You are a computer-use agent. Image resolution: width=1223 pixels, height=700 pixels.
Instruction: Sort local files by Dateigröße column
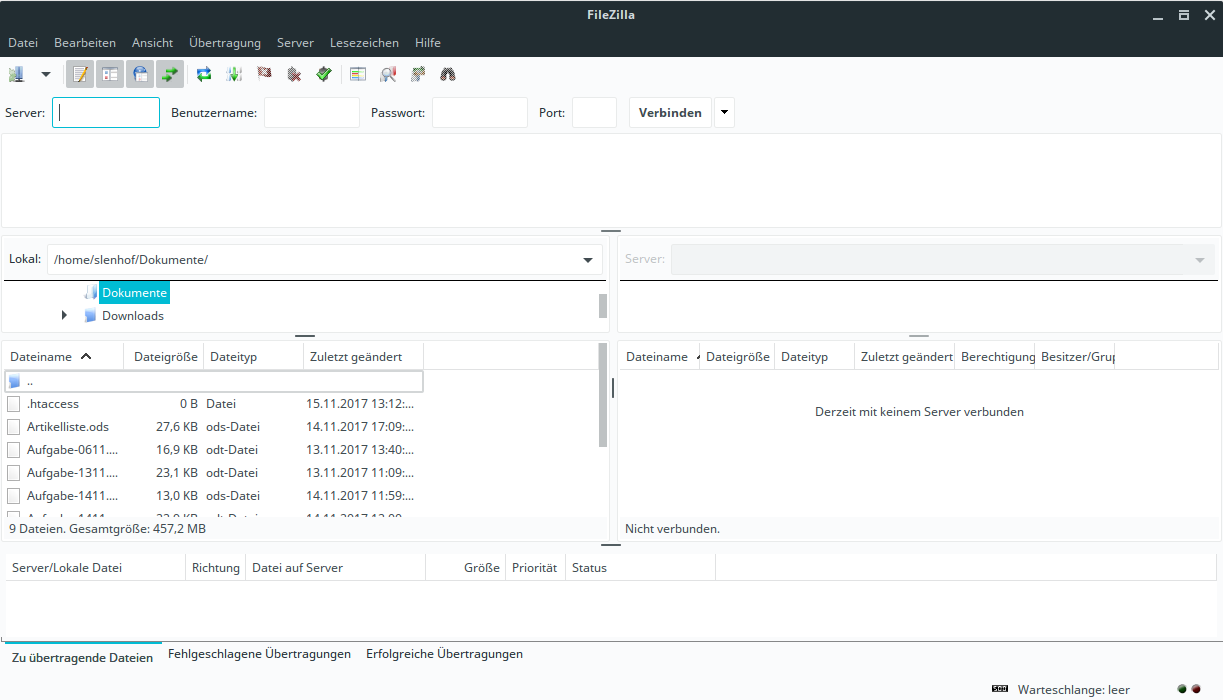(162, 357)
